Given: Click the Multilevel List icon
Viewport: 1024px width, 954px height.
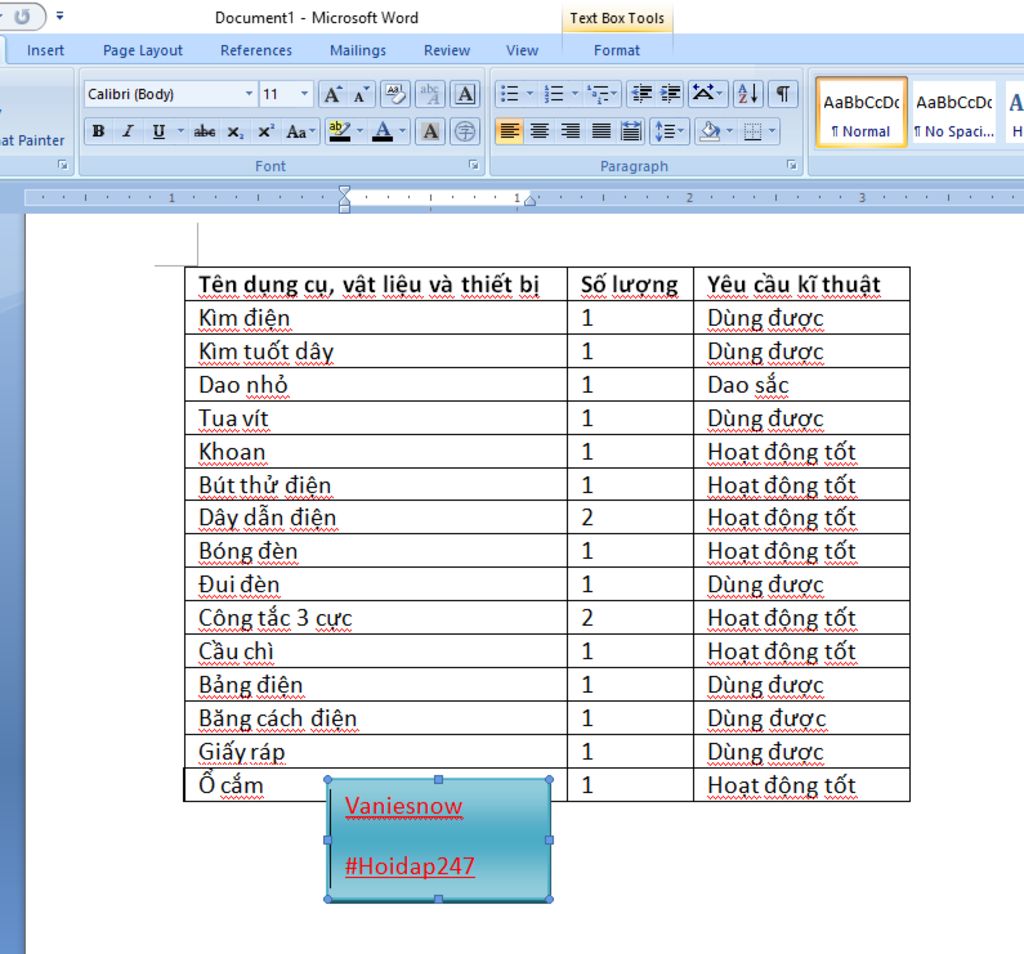Looking at the screenshot, I should [x=601, y=94].
